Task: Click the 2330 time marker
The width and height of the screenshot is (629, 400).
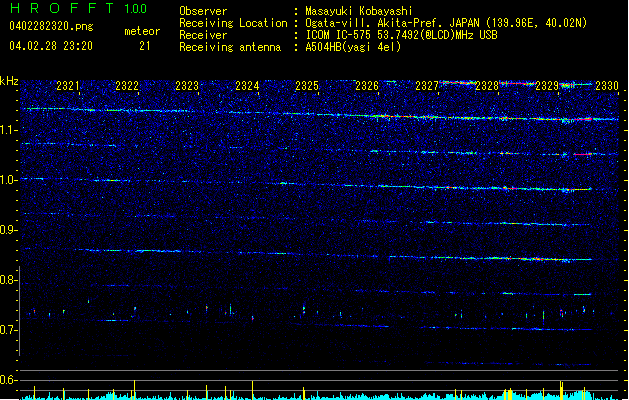Action: point(607,86)
